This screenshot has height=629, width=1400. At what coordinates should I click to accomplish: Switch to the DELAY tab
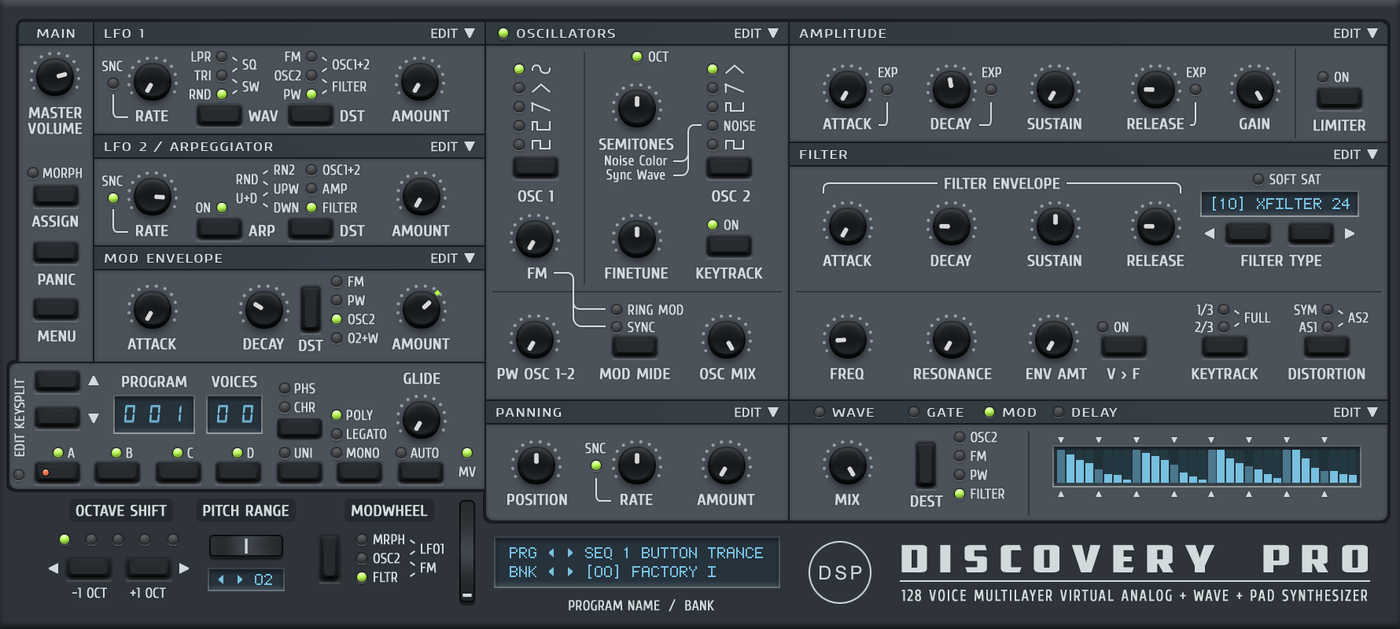[x=1085, y=412]
